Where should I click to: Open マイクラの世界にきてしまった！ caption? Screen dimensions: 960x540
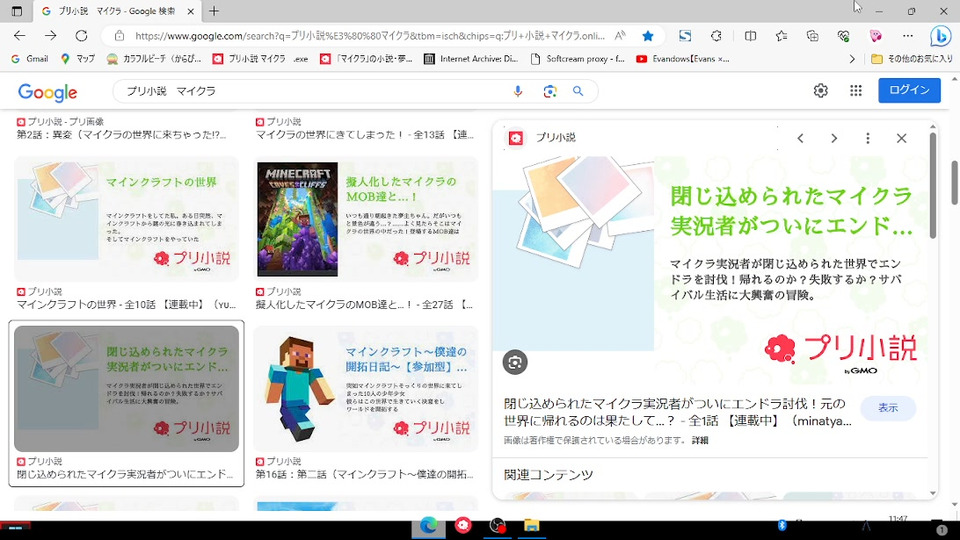click(x=364, y=135)
